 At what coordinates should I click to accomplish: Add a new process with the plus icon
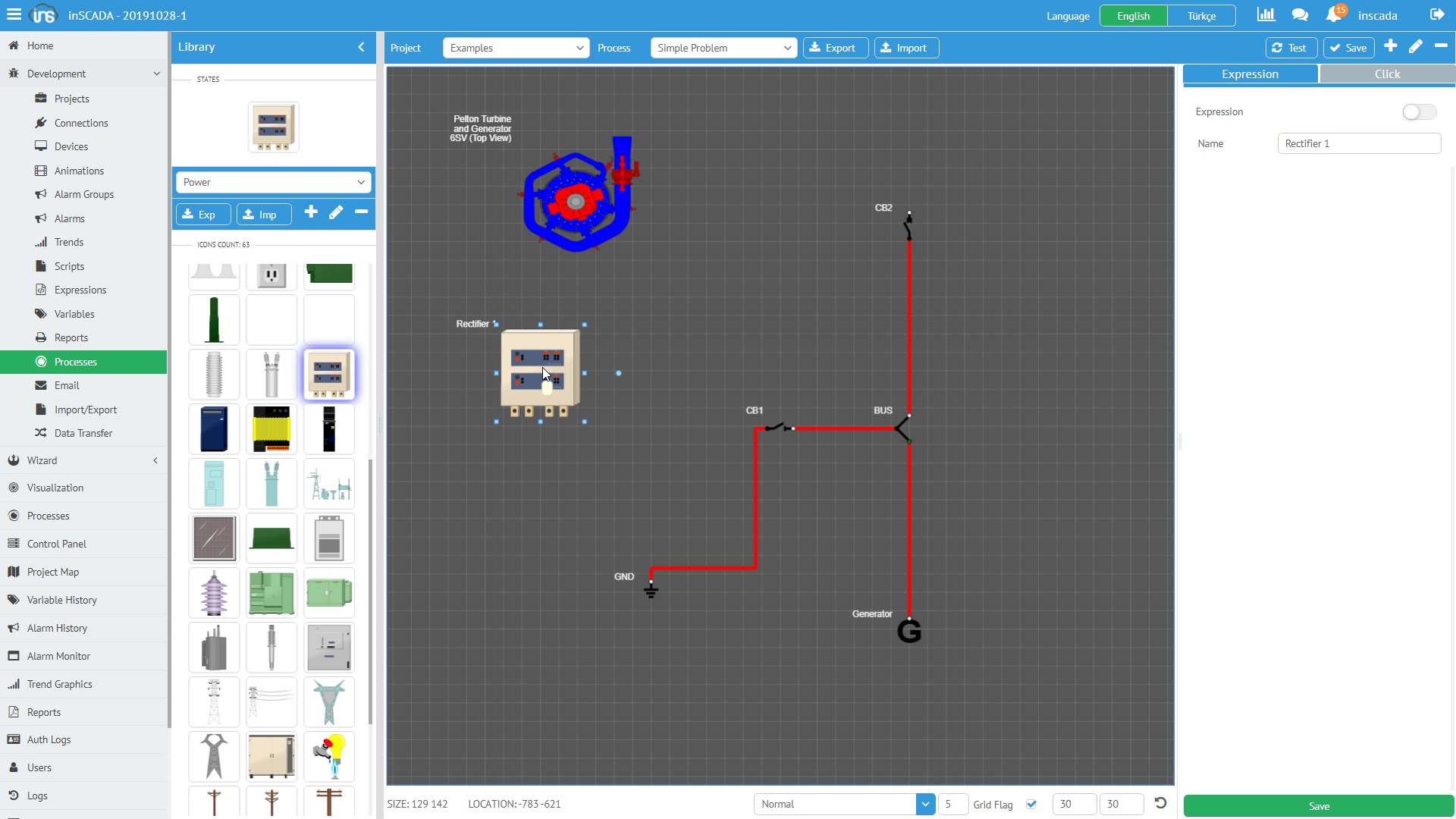point(1390,46)
